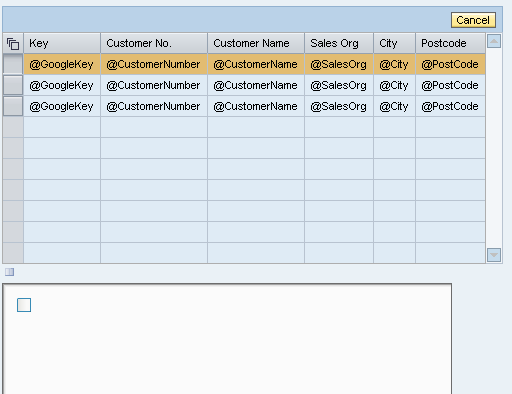The image size is (512, 394).
Task: Click @SalesOrg cell in the third row
Action: [x=339, y=106]
